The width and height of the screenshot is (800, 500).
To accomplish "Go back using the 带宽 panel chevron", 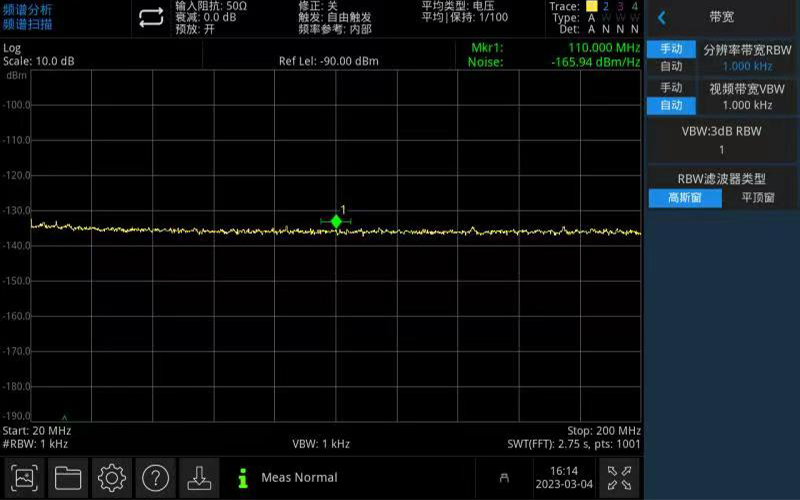I will pyautogui.click(x=661, y=17).
